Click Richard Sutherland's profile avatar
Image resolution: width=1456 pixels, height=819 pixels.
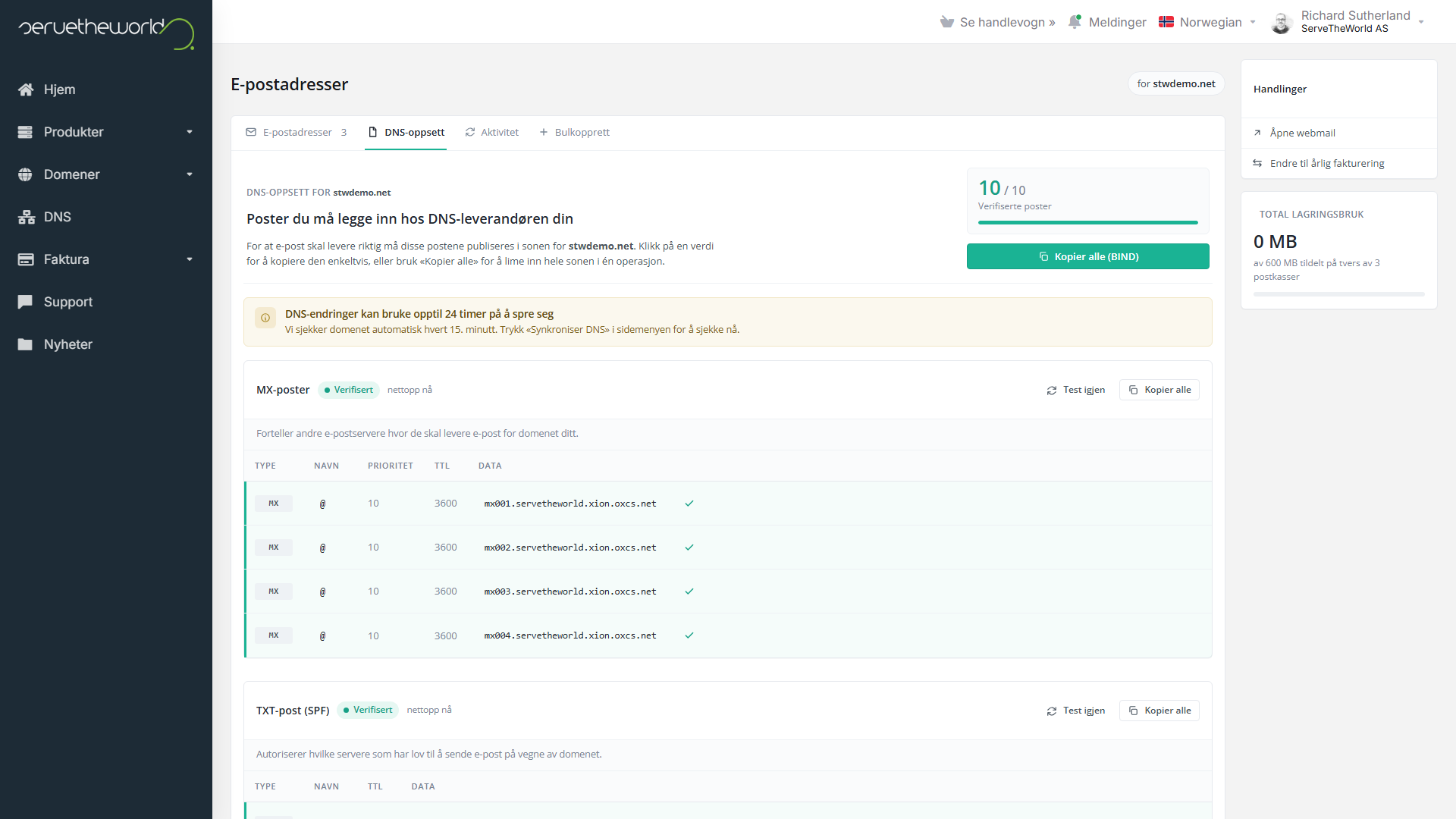[1282, 23]
